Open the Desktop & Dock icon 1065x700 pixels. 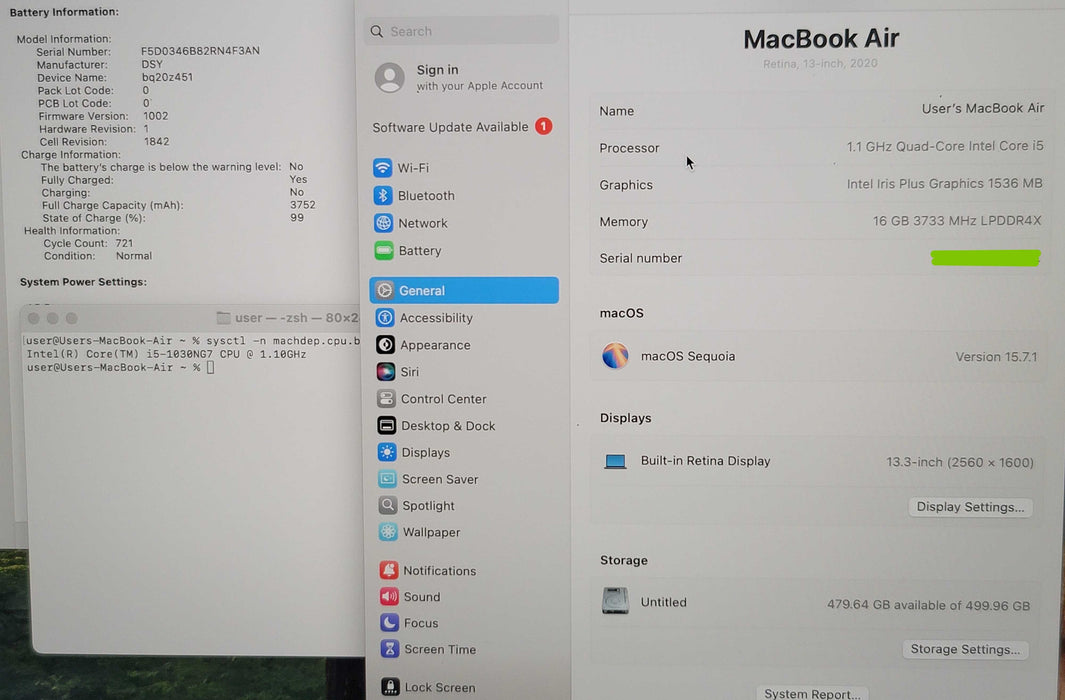pyautogui.click(x=386, y=426)
